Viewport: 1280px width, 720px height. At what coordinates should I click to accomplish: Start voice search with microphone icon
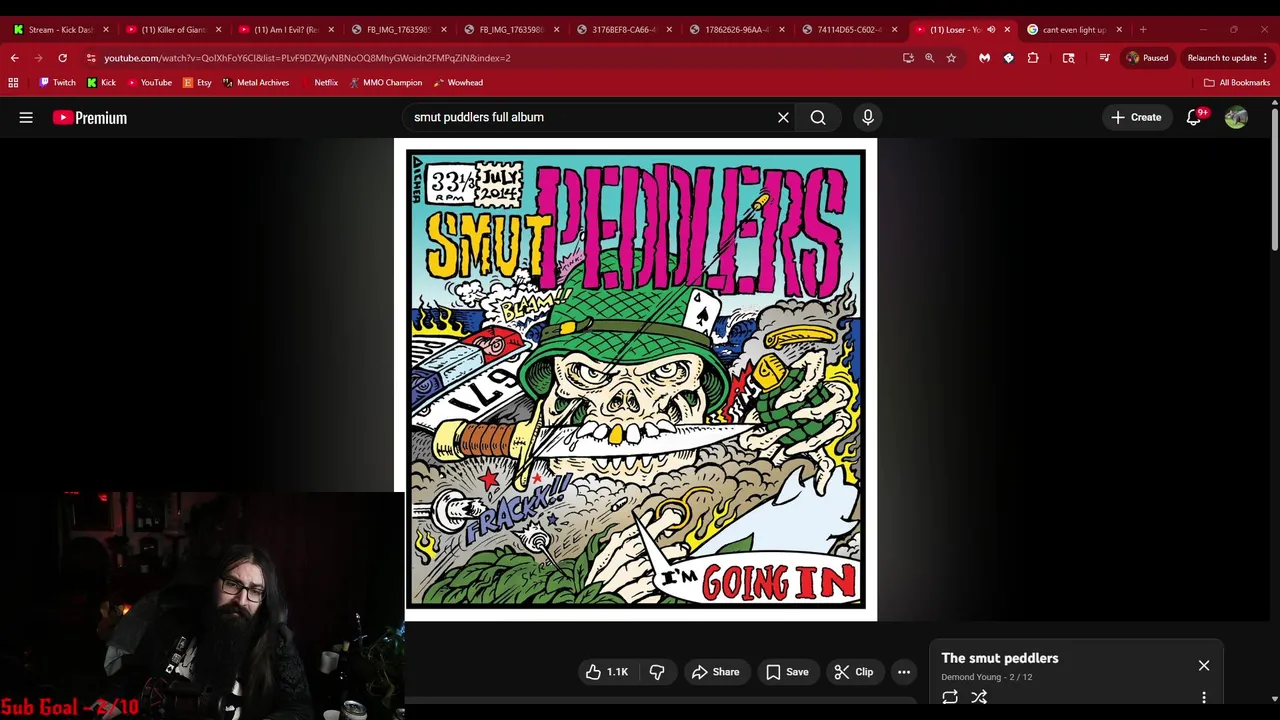868,117
